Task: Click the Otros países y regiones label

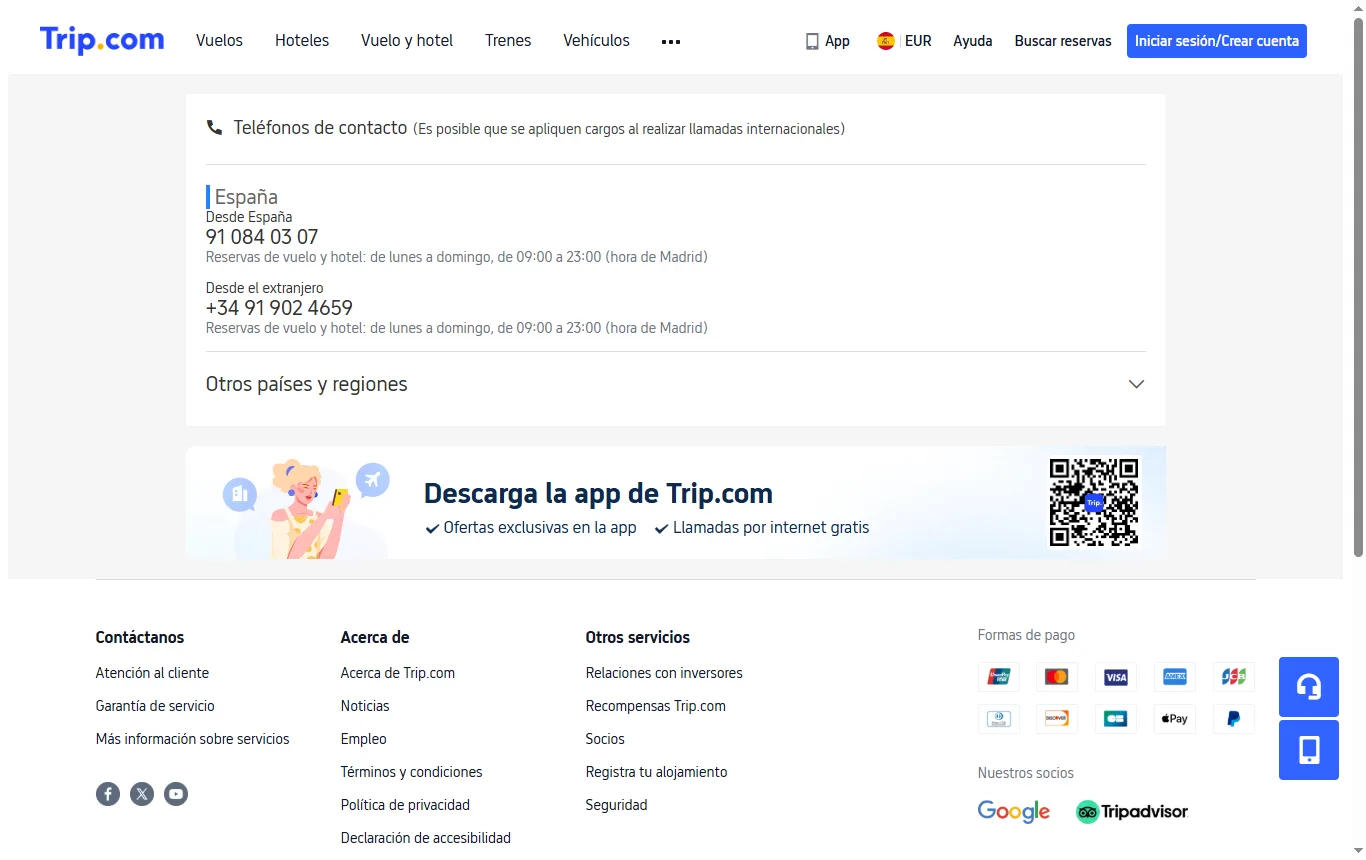Action: point(307,384)
